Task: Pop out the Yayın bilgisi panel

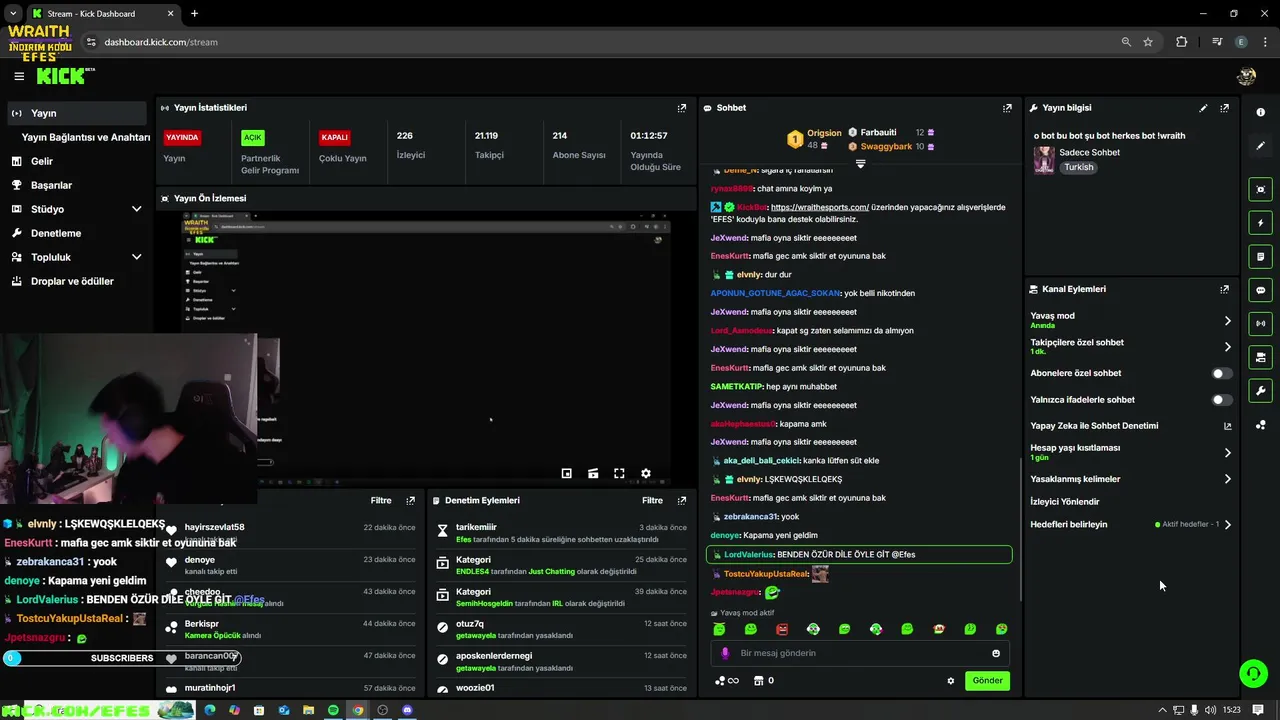Action: coord(1224,108)
